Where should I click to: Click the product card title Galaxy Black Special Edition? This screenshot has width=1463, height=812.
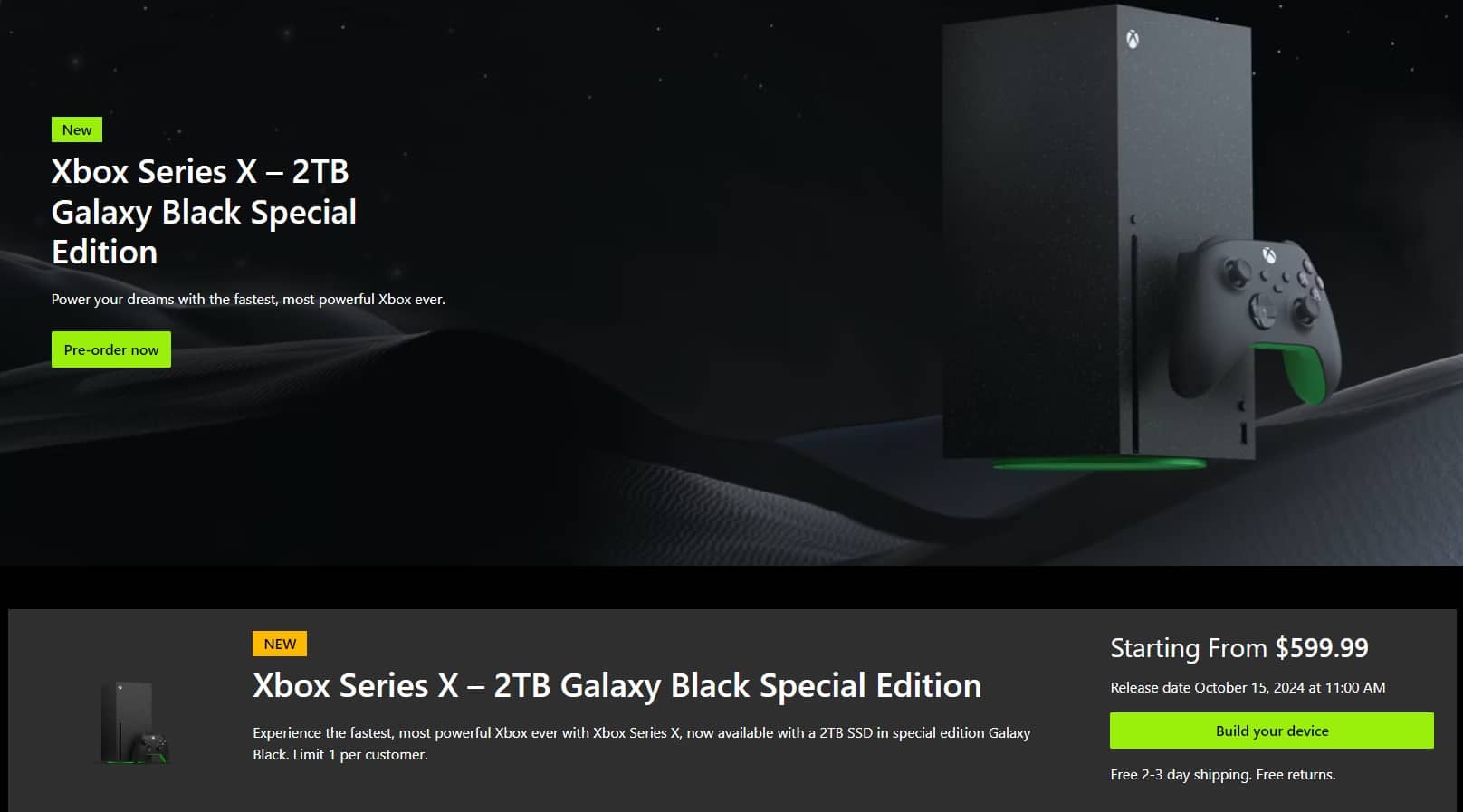(770, 685)
